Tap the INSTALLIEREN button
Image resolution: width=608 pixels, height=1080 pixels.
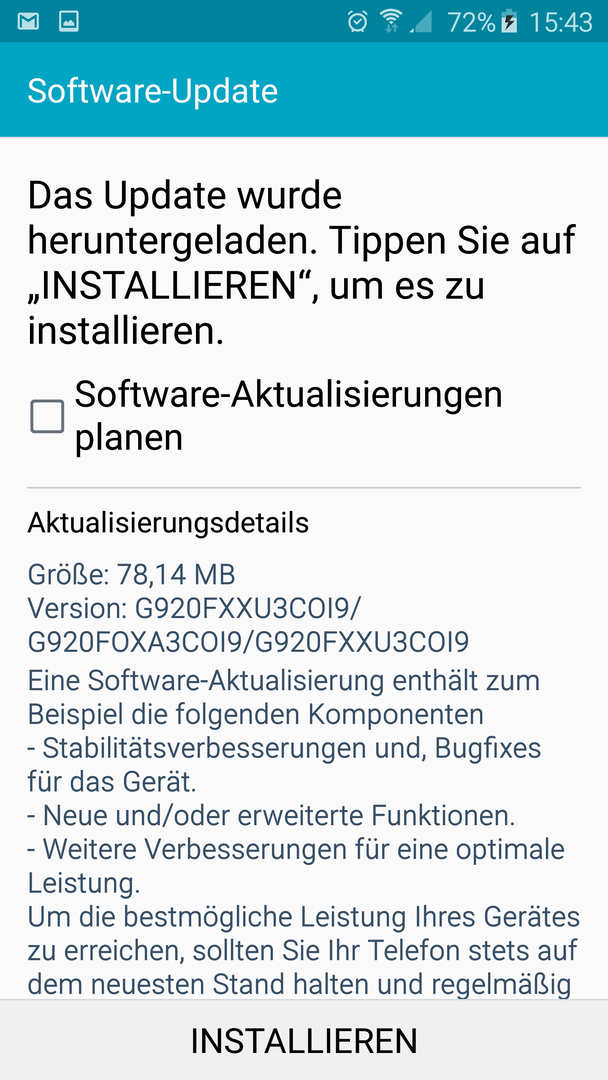(x=304, y=1041)
